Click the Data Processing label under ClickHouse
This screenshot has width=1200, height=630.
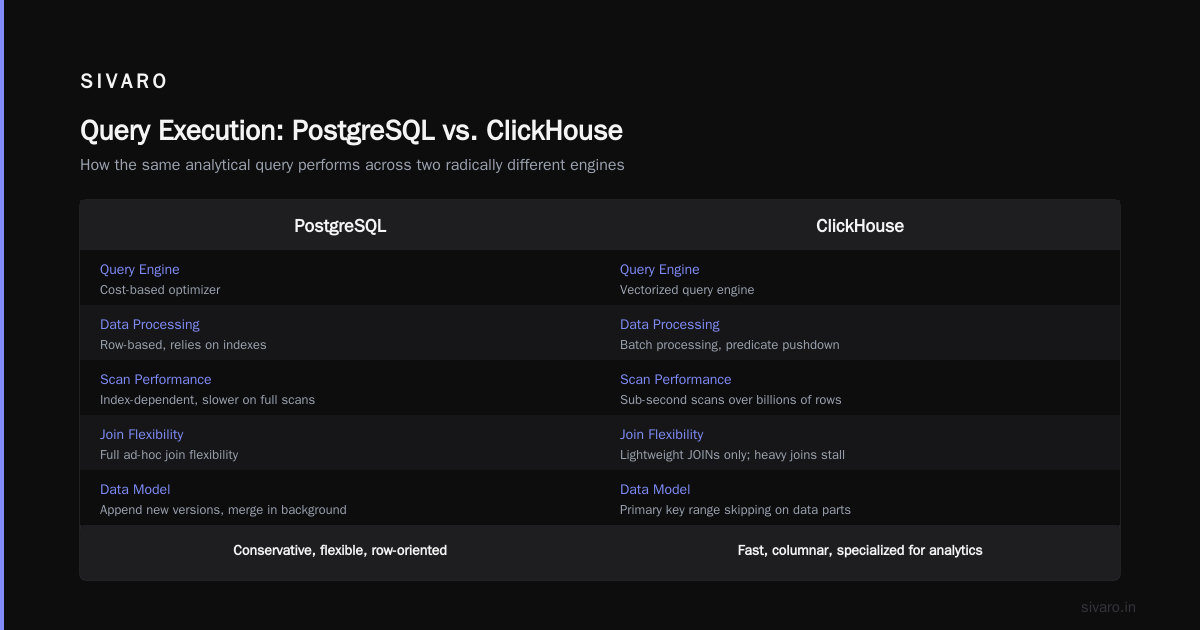(x=670, y=325)
